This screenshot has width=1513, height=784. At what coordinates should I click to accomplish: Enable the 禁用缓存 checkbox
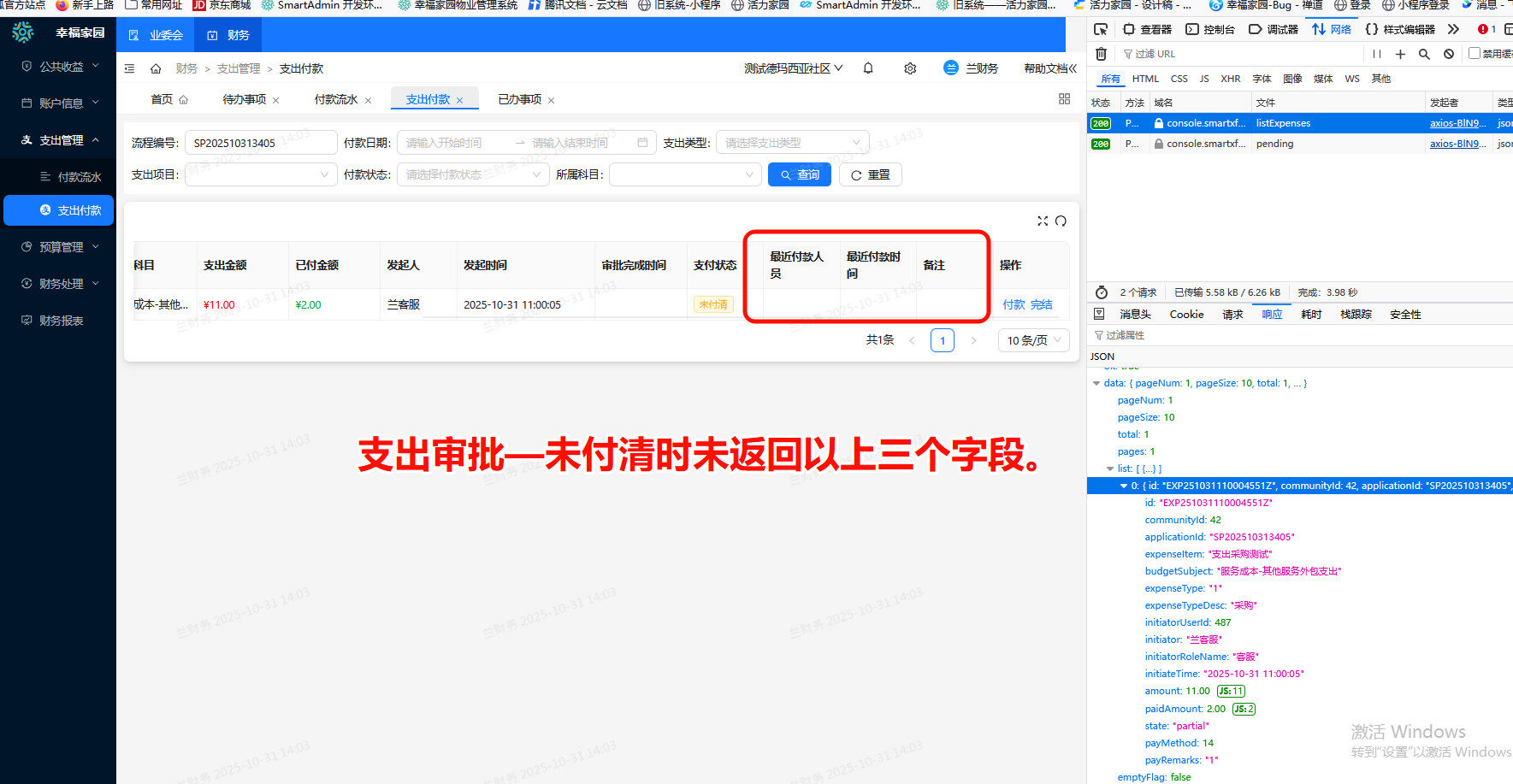pyautogui.click(x=1475, y=53)
